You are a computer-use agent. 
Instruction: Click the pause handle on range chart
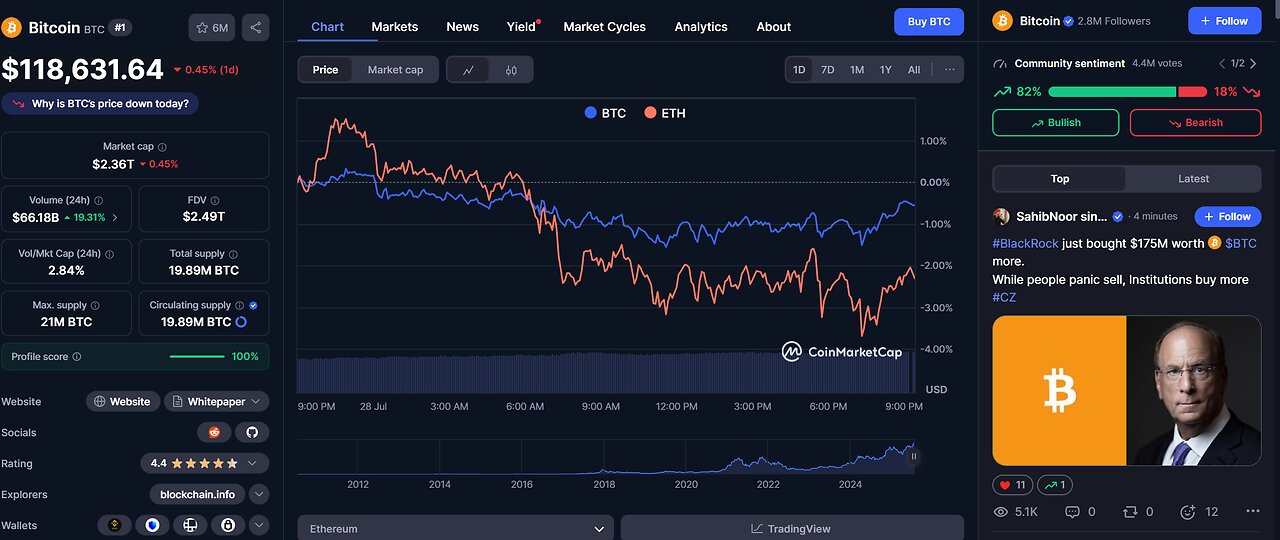(x=913, y=456)
